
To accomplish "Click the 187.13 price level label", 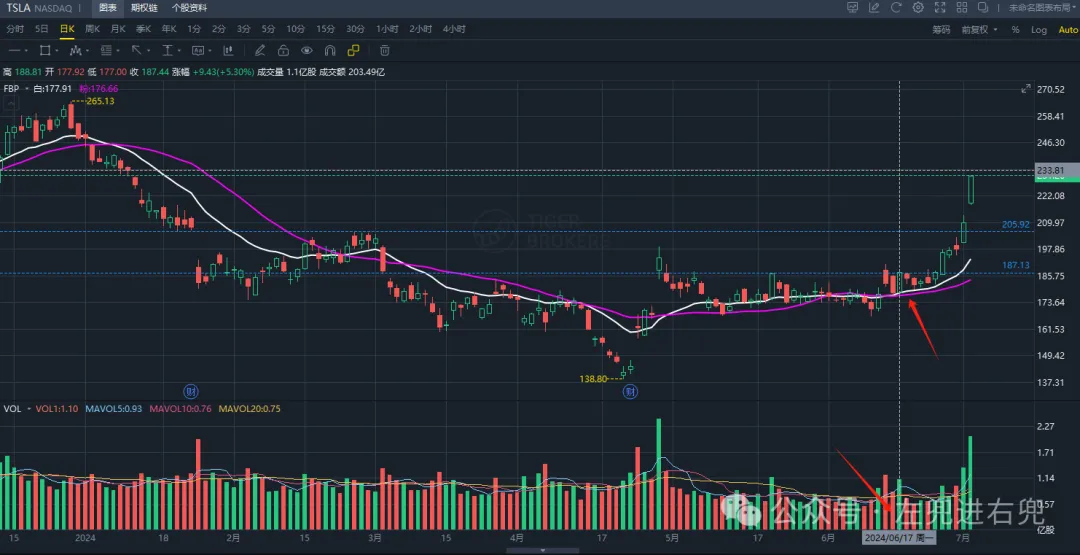I will [x=1016, y=265].
